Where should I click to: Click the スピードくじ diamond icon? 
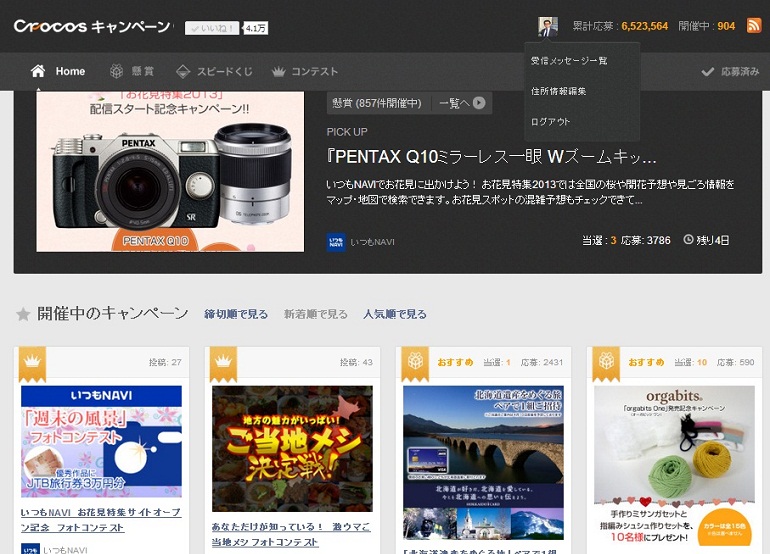point(183,71)
